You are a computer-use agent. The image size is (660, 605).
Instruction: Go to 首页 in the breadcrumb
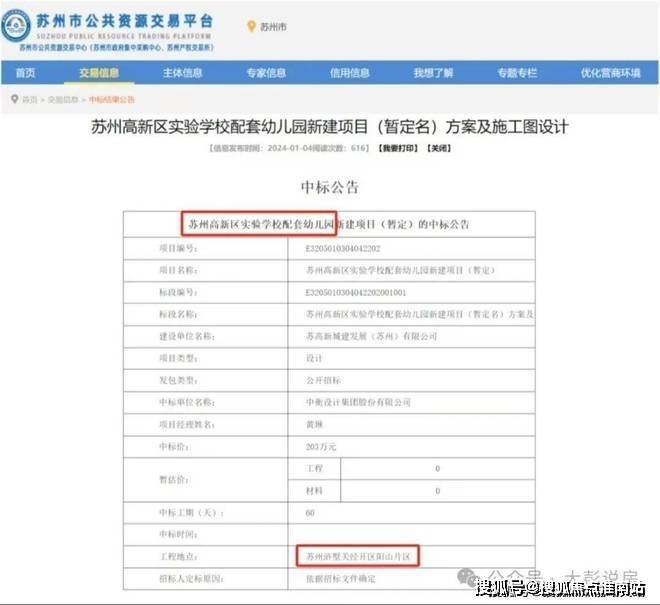[x=29, y=99]
